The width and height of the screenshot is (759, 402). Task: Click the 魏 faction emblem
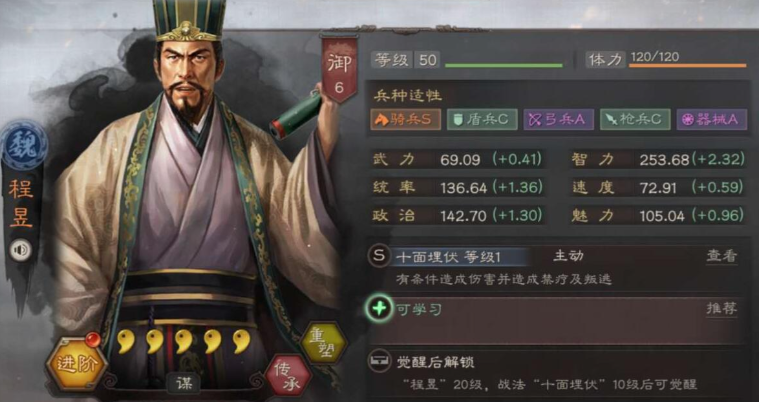(24, 145)
